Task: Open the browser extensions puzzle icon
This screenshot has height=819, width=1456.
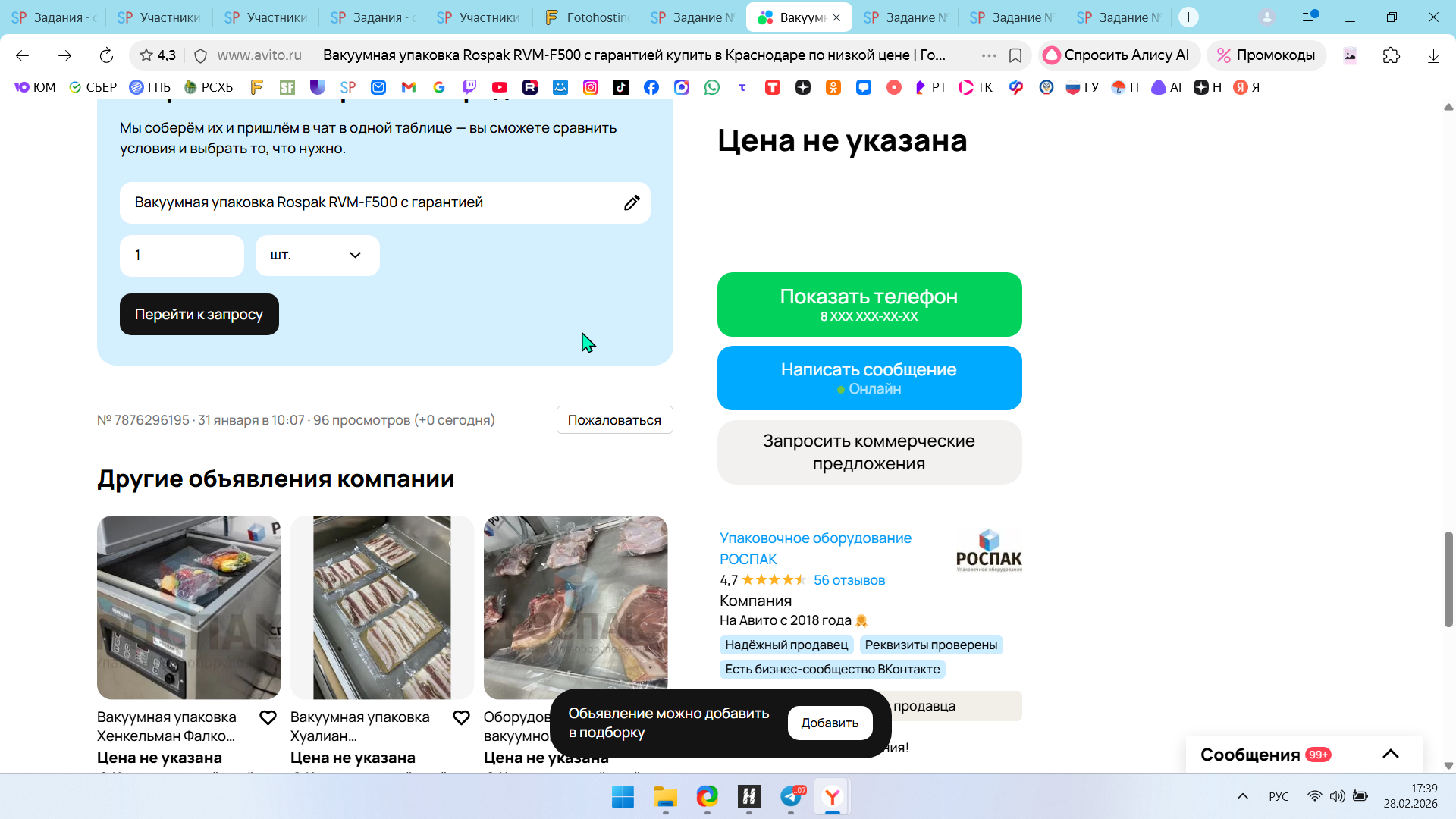Action: (x=1391, y=55)
